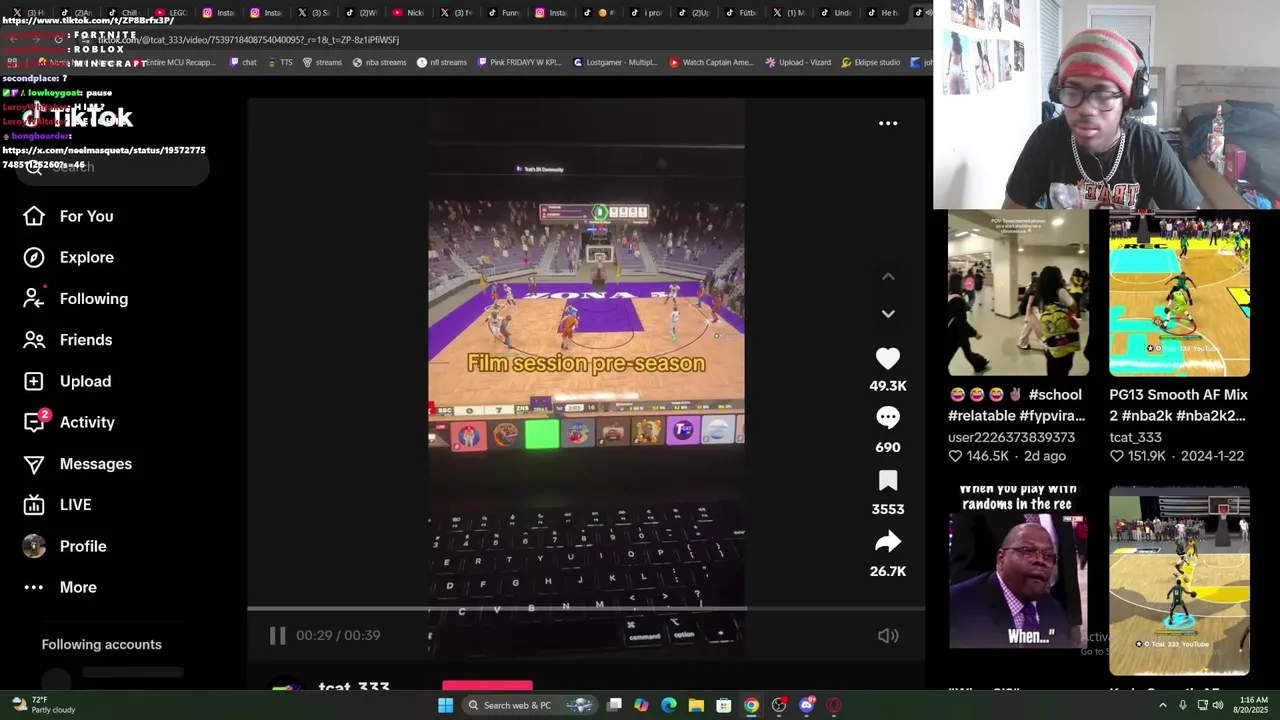Open OBS Studio from taskbar
The width and height of the screenshot is (1280, 720).
779,705
